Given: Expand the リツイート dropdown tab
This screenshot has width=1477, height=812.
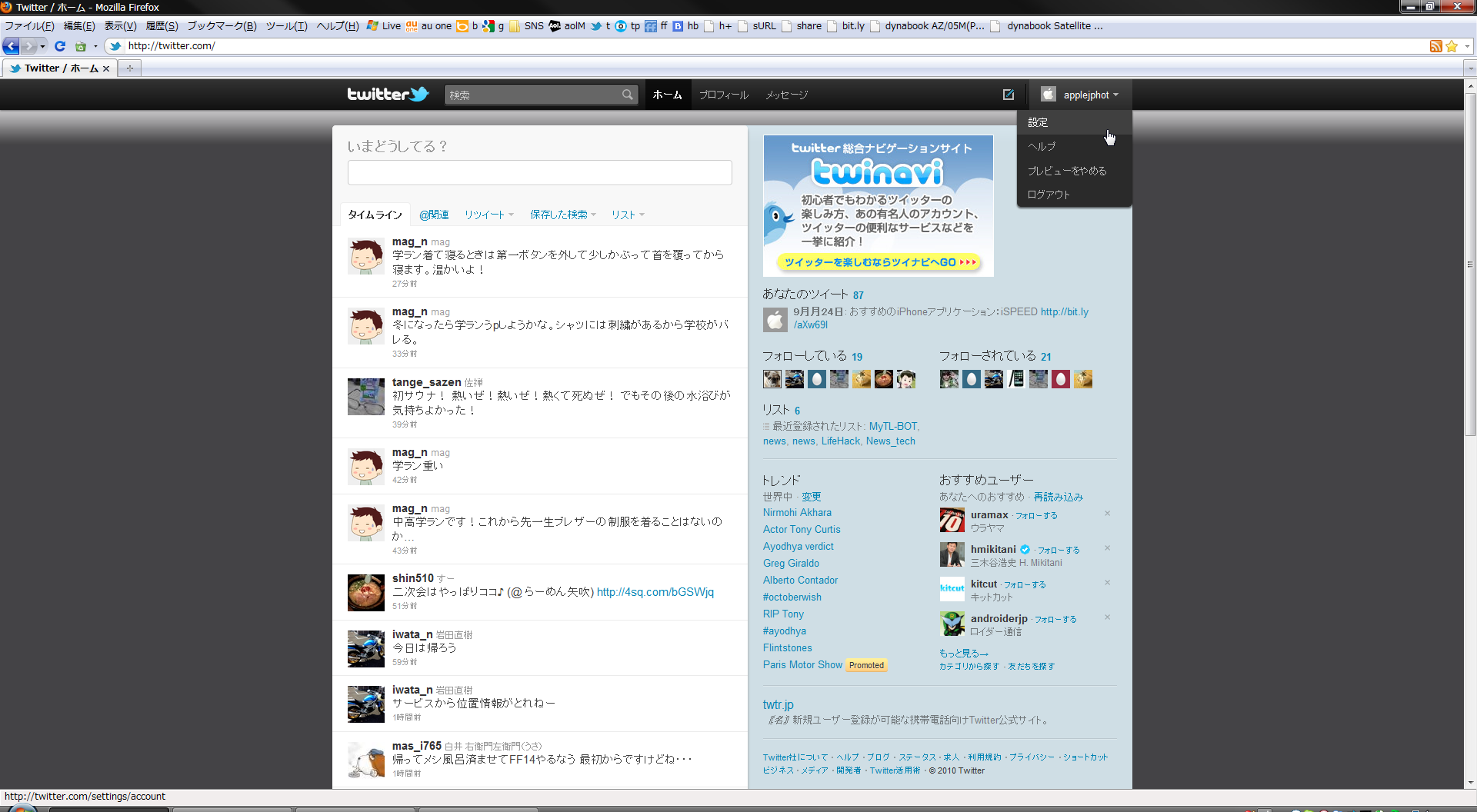Looking at the screenshot, I should click(489, 215).
